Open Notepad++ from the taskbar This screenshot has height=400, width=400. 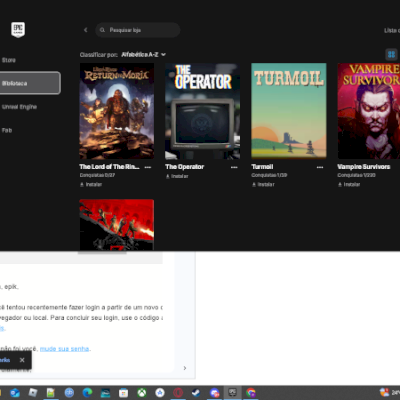[51, 393]
